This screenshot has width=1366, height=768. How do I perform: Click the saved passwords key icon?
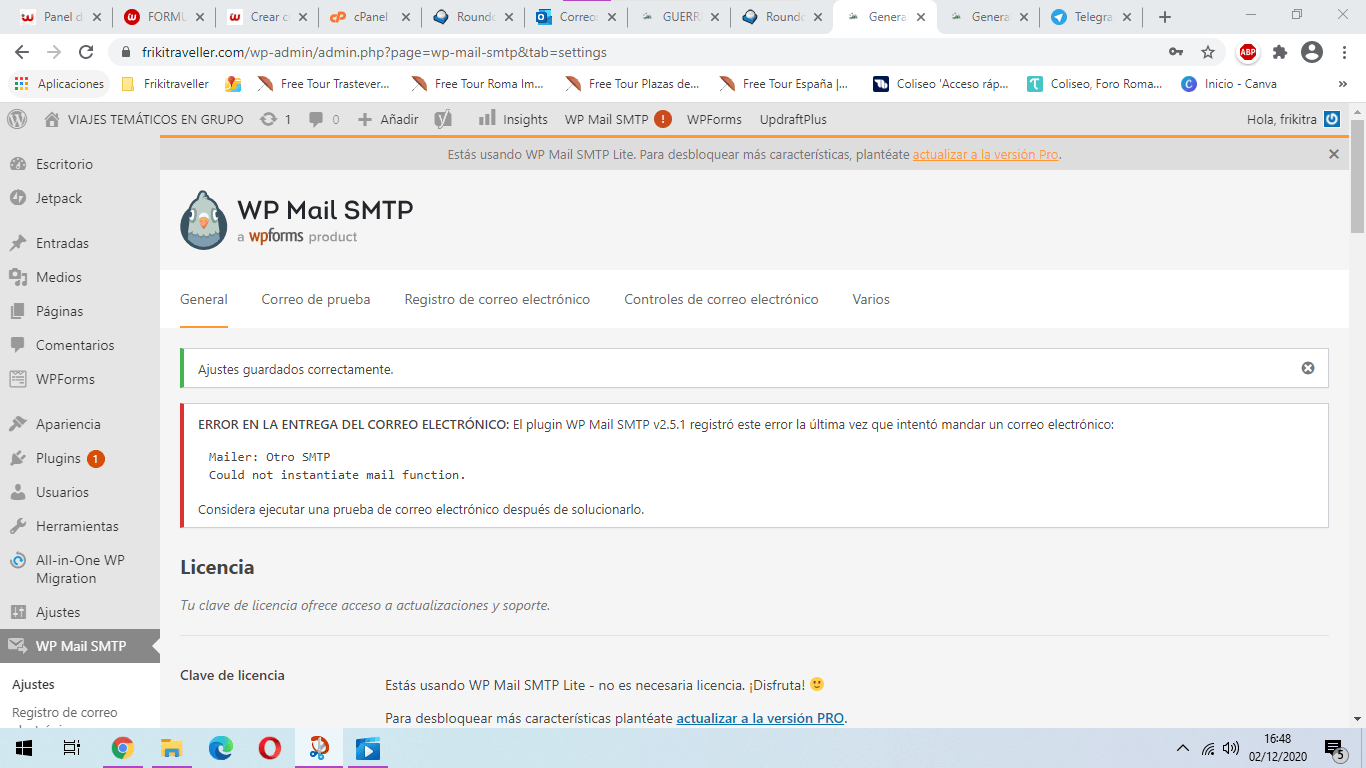[x=1176, y=52]
